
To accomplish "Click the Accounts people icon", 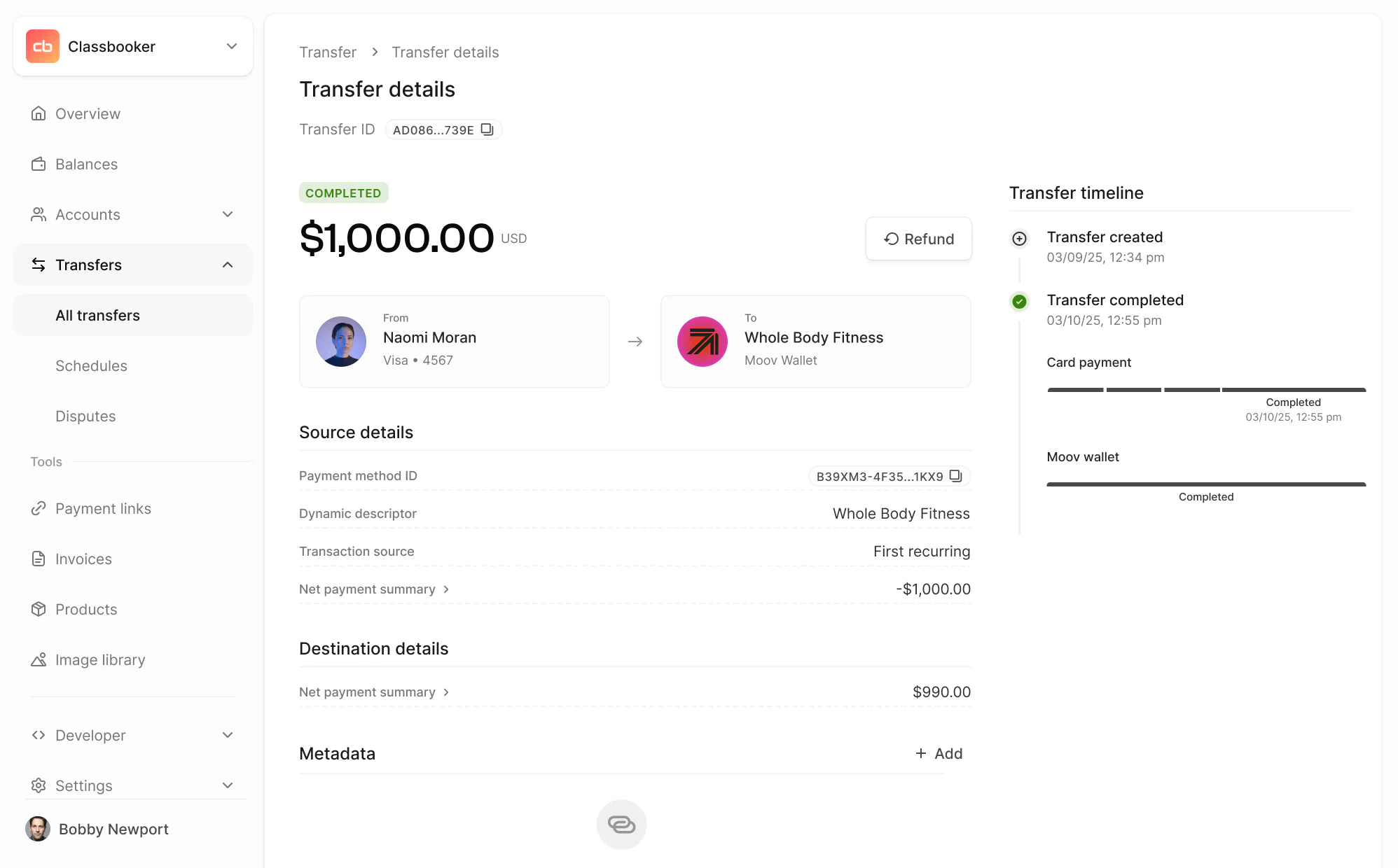I will tap(39, 214).
